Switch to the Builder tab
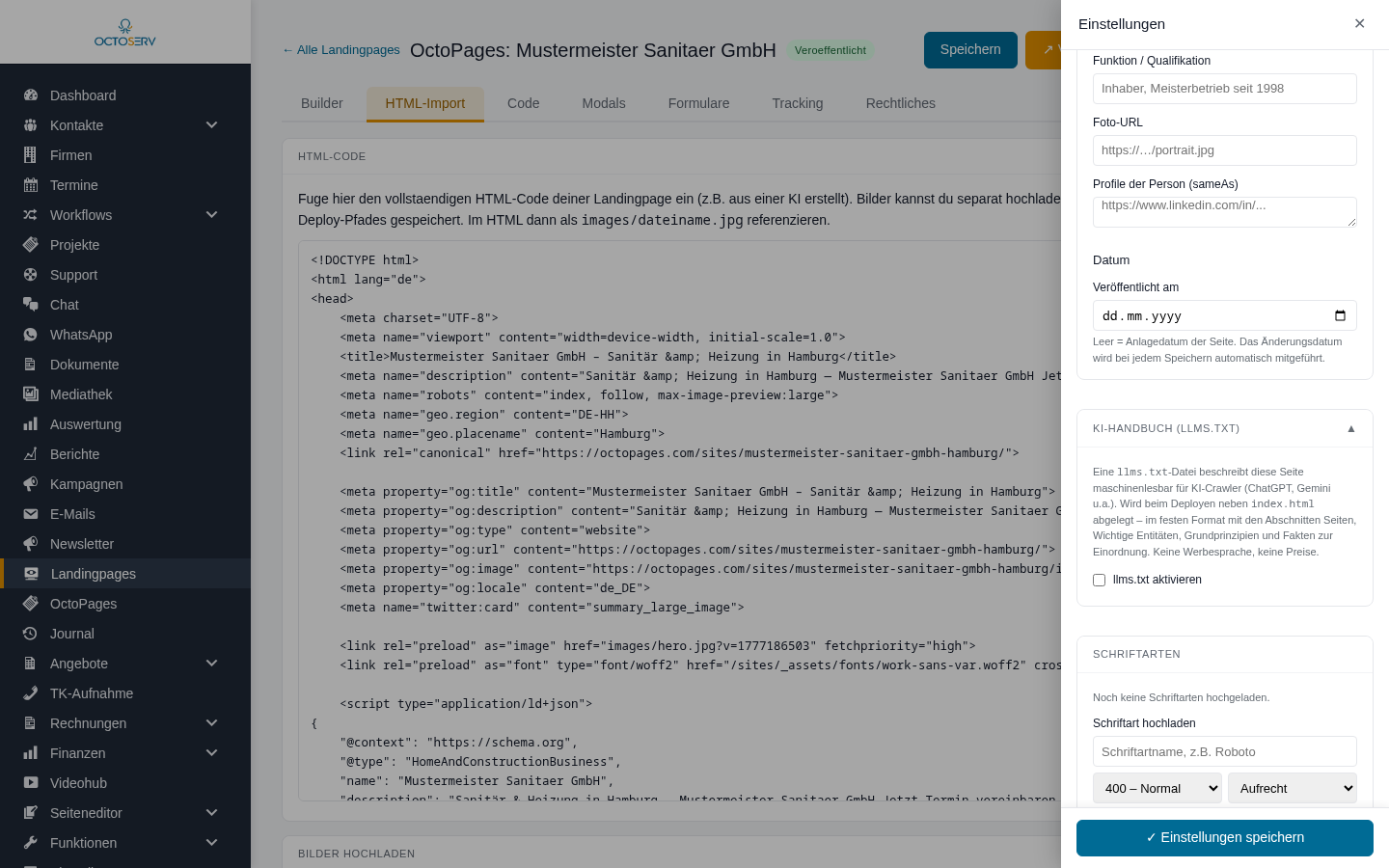 [322, 103]
